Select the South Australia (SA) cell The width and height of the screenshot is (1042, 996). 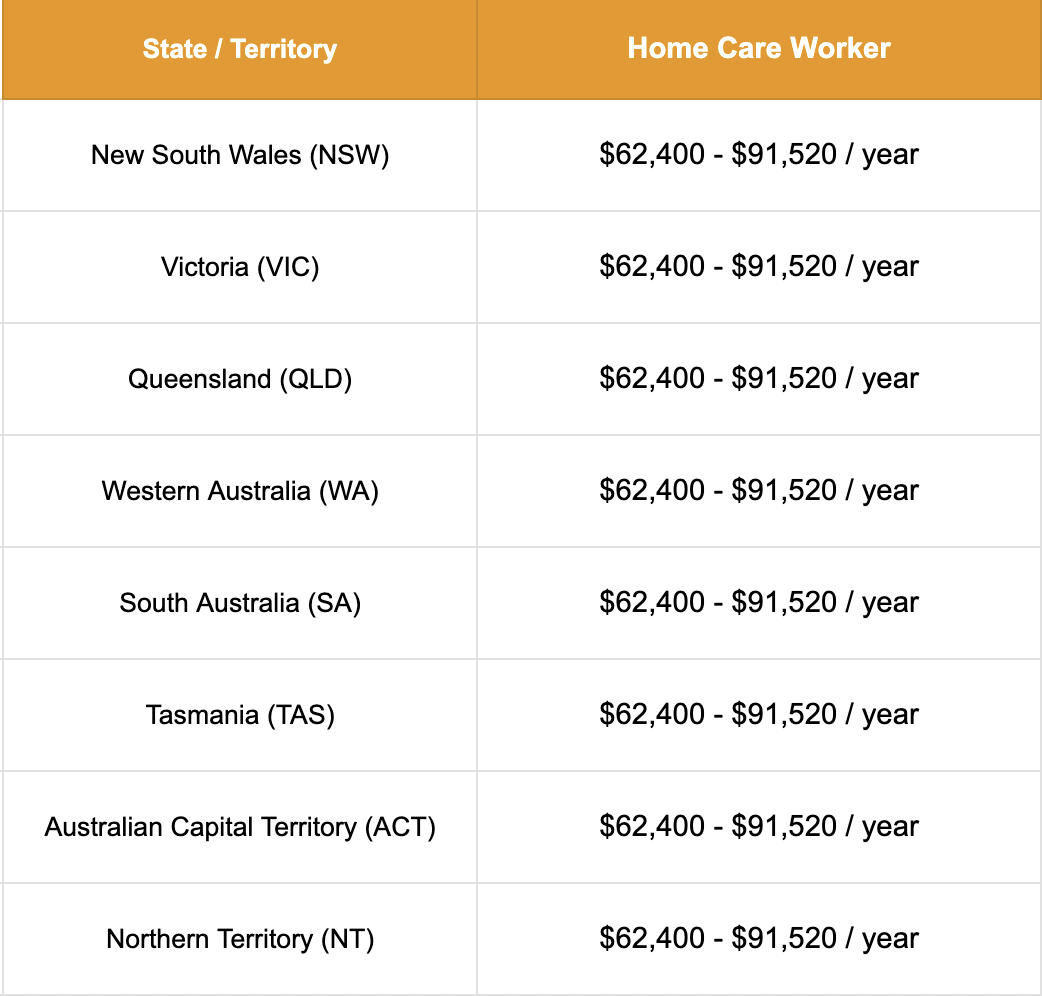click(240, 603)
